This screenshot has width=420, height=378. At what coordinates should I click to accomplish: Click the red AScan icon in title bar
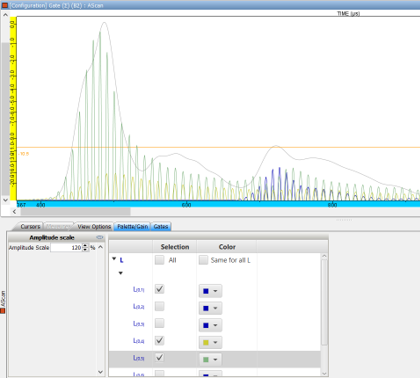[5, 5]
